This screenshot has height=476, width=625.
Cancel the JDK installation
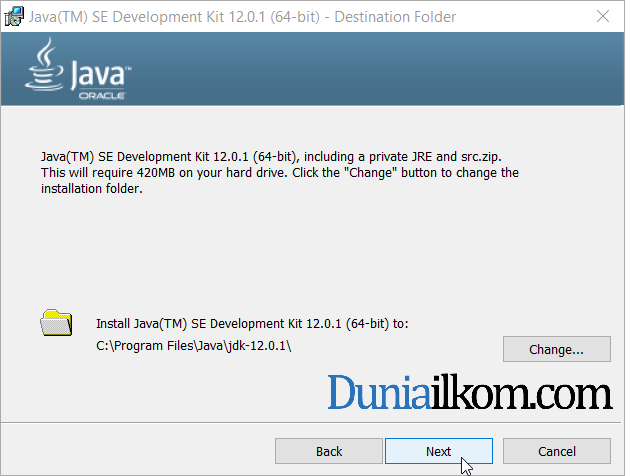pos(557,451)
